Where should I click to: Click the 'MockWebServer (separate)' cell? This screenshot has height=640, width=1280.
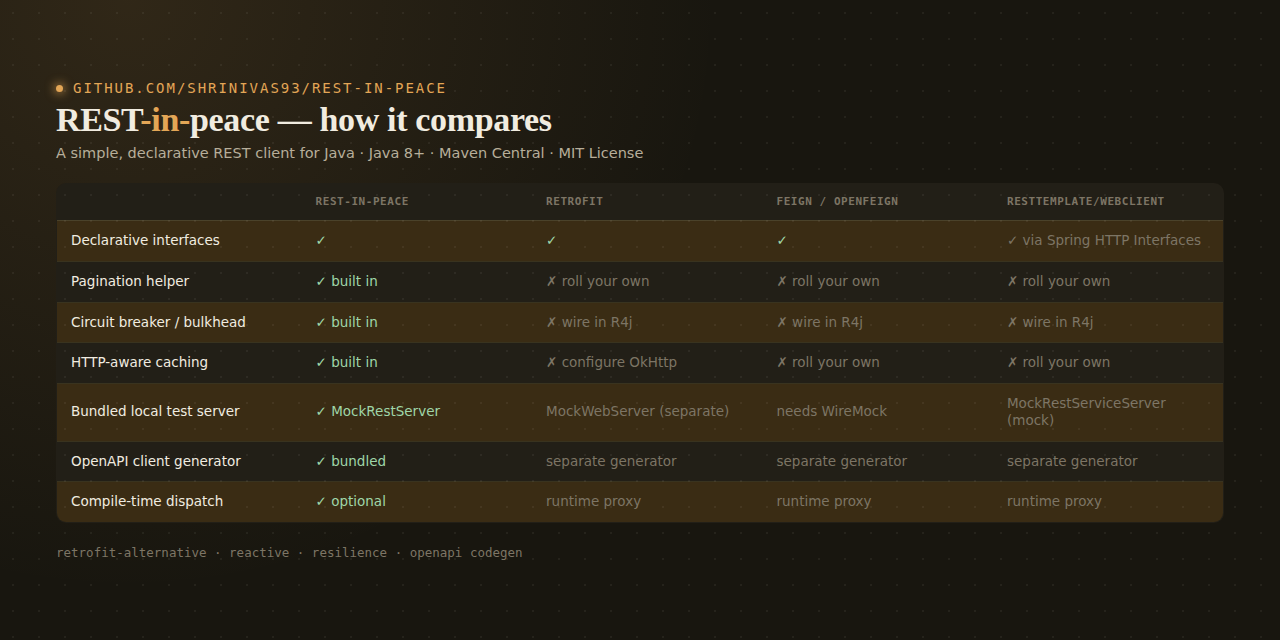coord(637,411)
